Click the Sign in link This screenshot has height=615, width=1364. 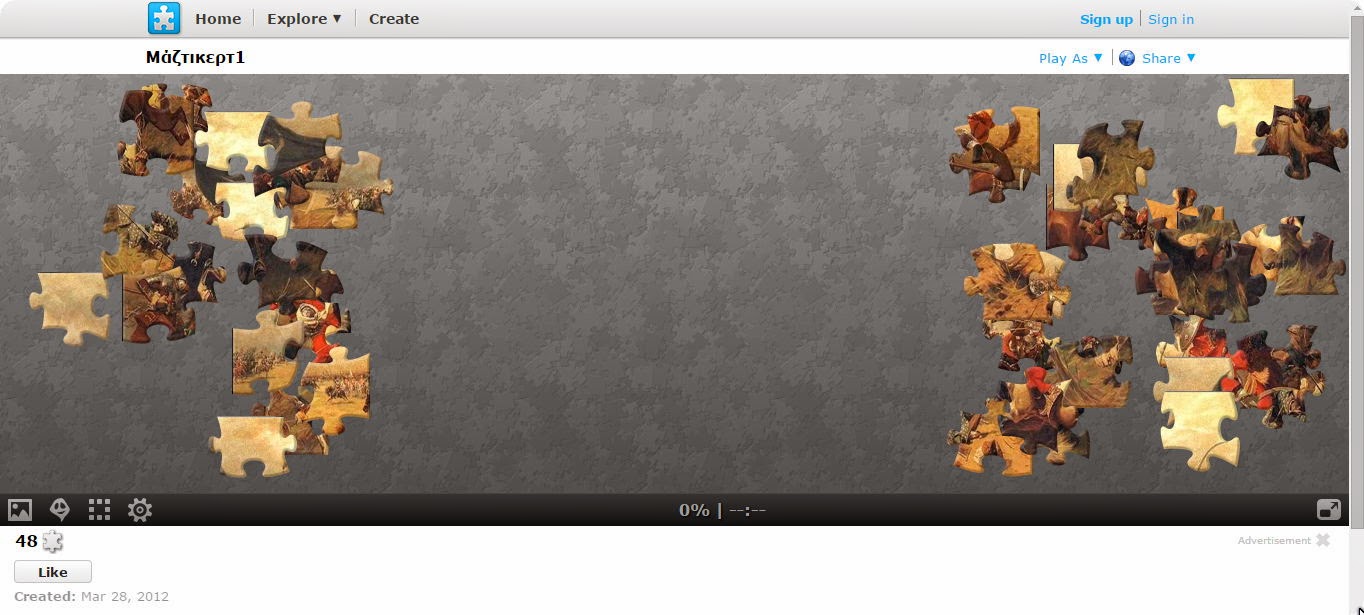1171,19
